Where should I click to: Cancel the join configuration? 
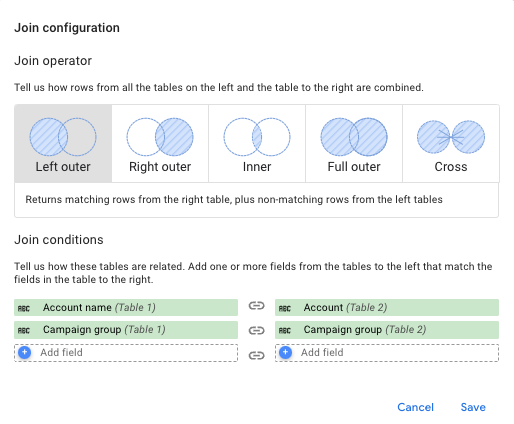pyautogui.click(x=415, y=407)
